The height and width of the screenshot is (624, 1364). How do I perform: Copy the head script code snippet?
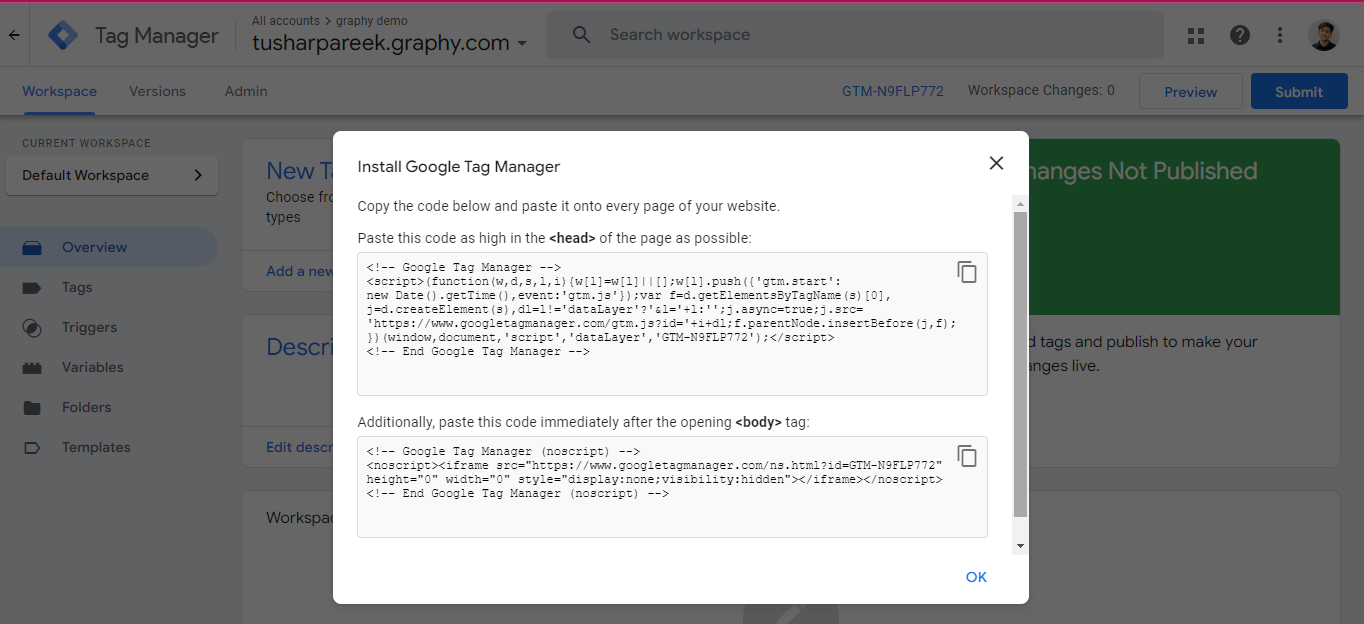[966, 272]
